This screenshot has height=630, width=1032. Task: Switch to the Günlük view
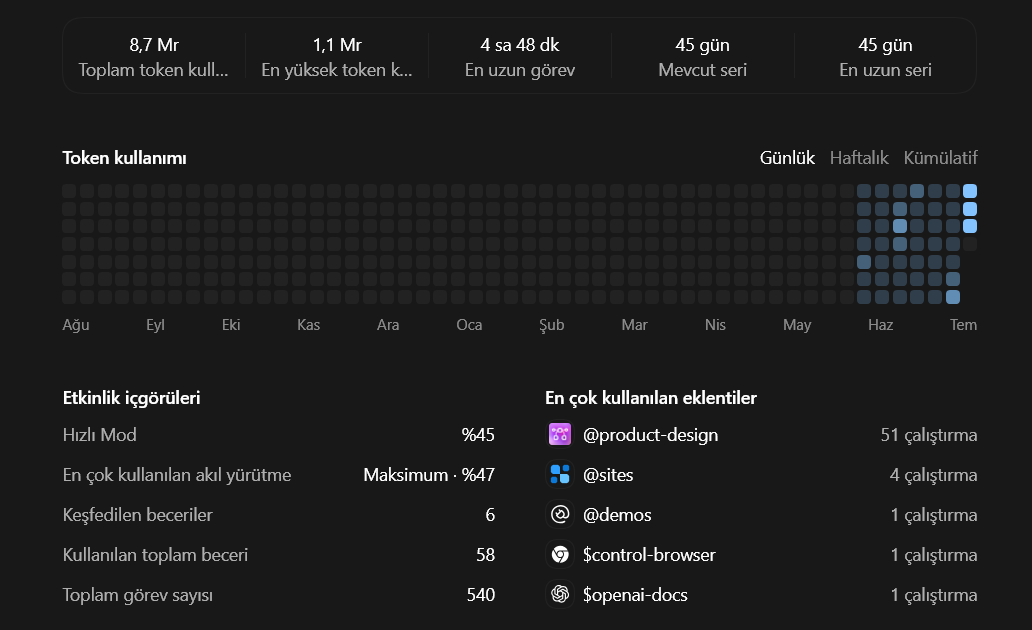click(787, 158)
